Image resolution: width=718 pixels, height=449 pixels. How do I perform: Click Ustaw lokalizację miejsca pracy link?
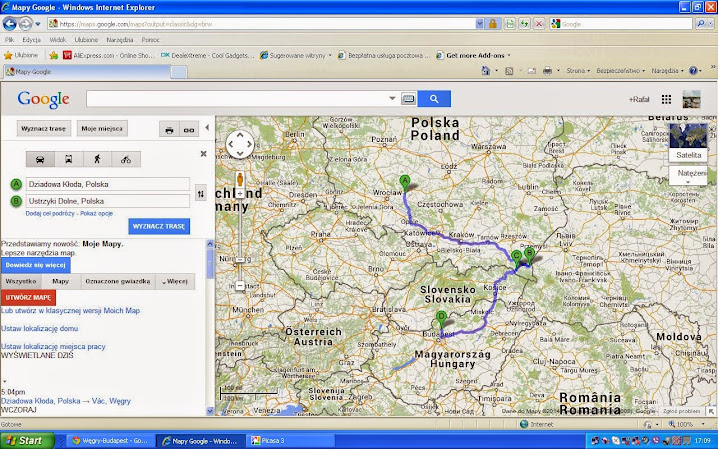coord(53,346)
